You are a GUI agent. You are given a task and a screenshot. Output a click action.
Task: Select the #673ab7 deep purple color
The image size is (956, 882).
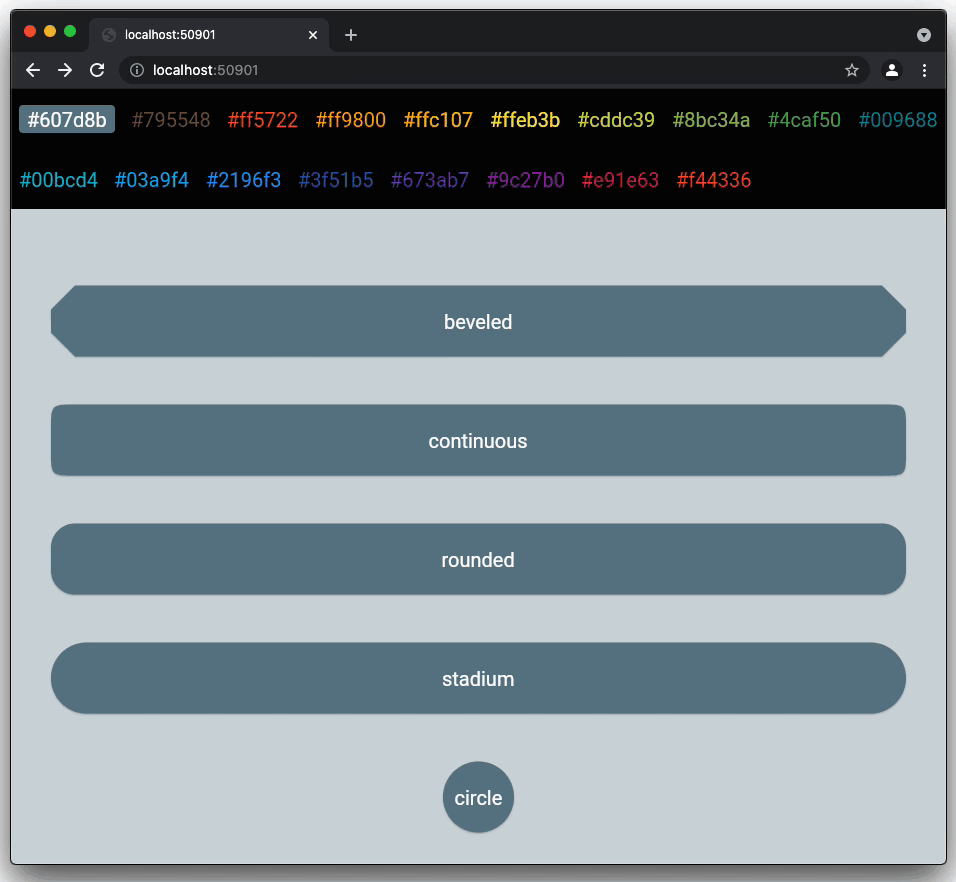pos(430,180)
